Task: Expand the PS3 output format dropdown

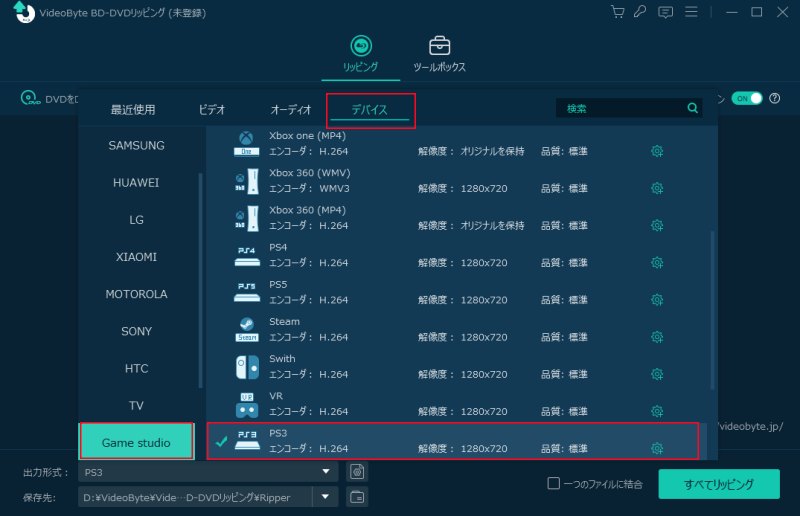Action: [326, 472]
